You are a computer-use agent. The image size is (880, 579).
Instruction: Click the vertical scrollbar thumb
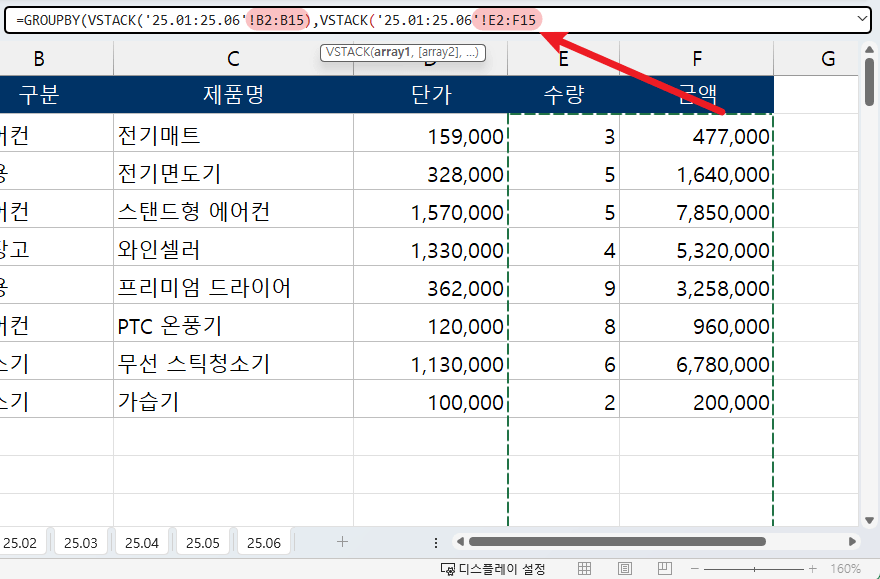(869, 82)
